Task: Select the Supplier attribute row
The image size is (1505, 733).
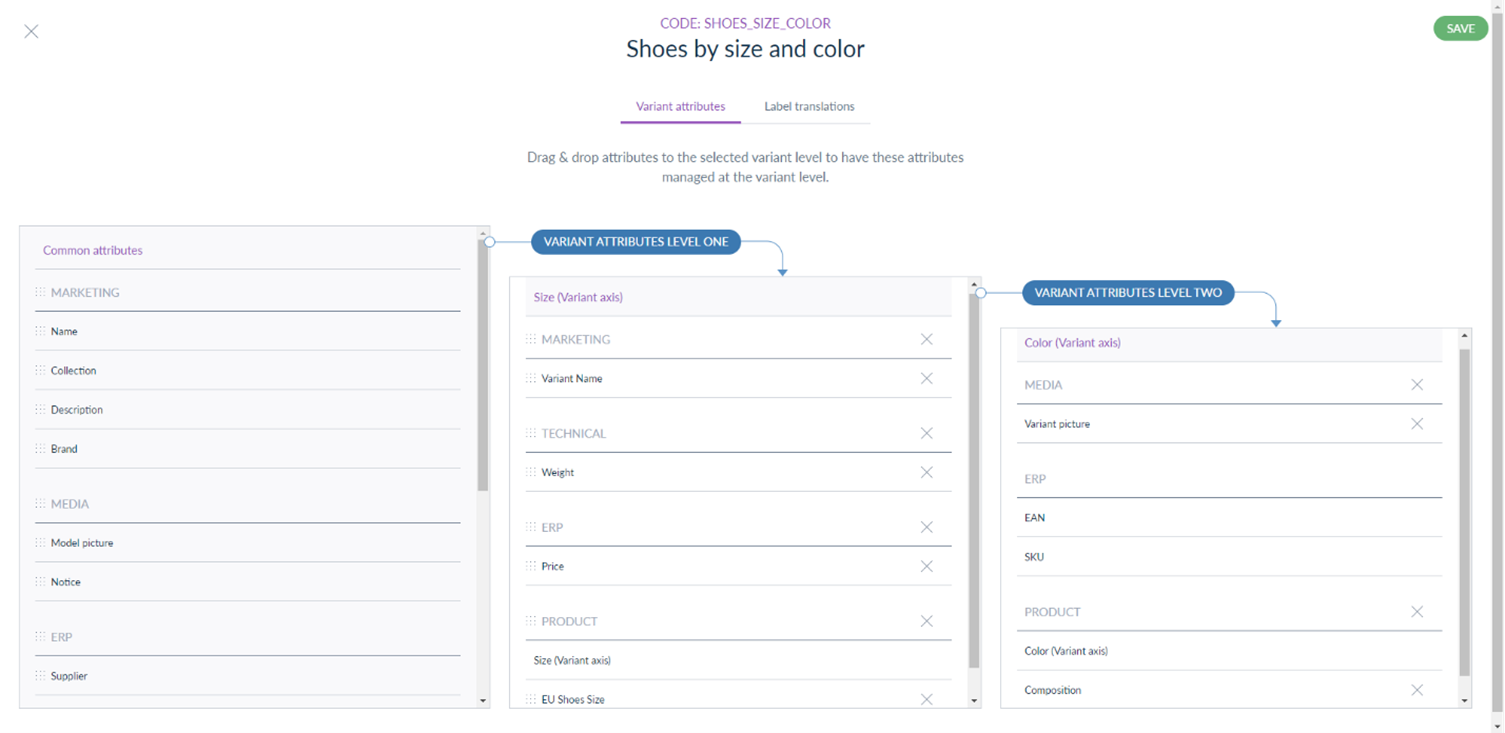Action: coord(247,676)
